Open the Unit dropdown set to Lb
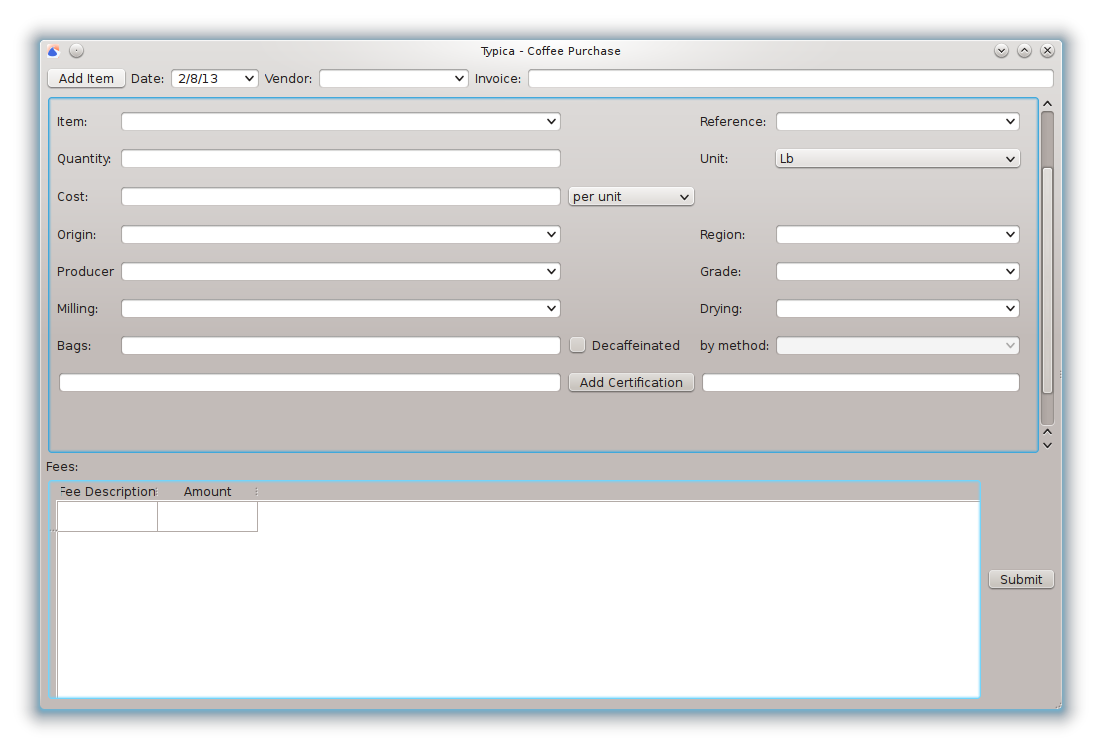 pos(897,159)
